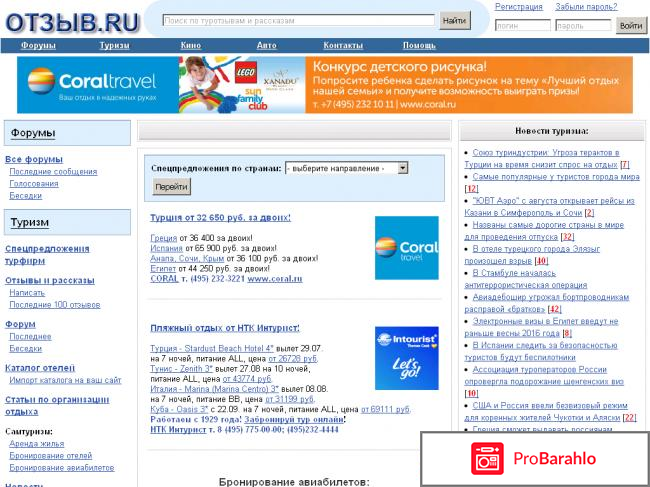Click price link от 26728 руб
The image size is (650, 487).
click(293, 358)
